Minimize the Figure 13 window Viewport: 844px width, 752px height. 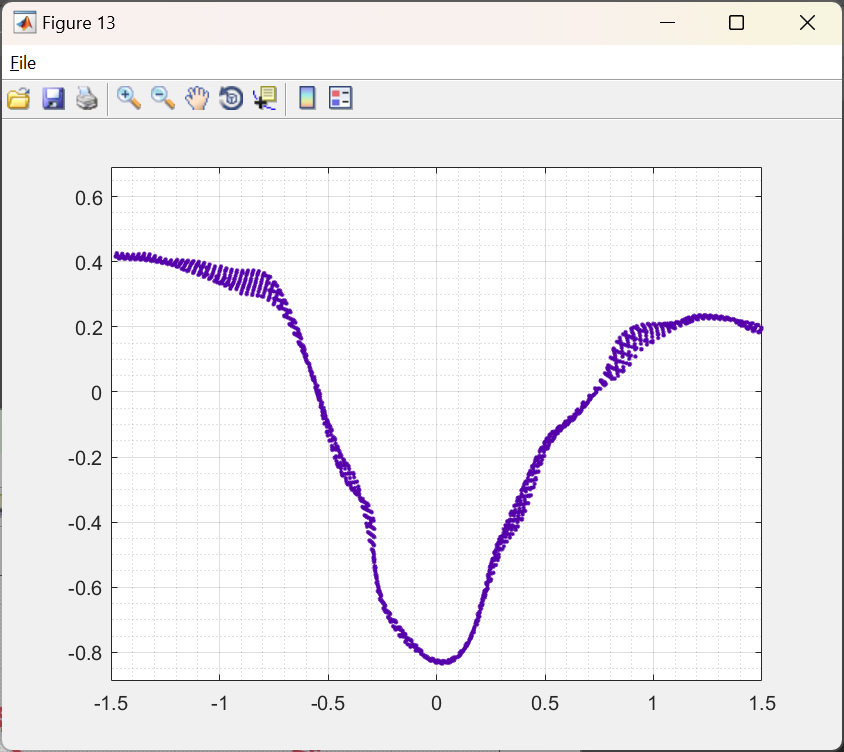click(665, 23)
